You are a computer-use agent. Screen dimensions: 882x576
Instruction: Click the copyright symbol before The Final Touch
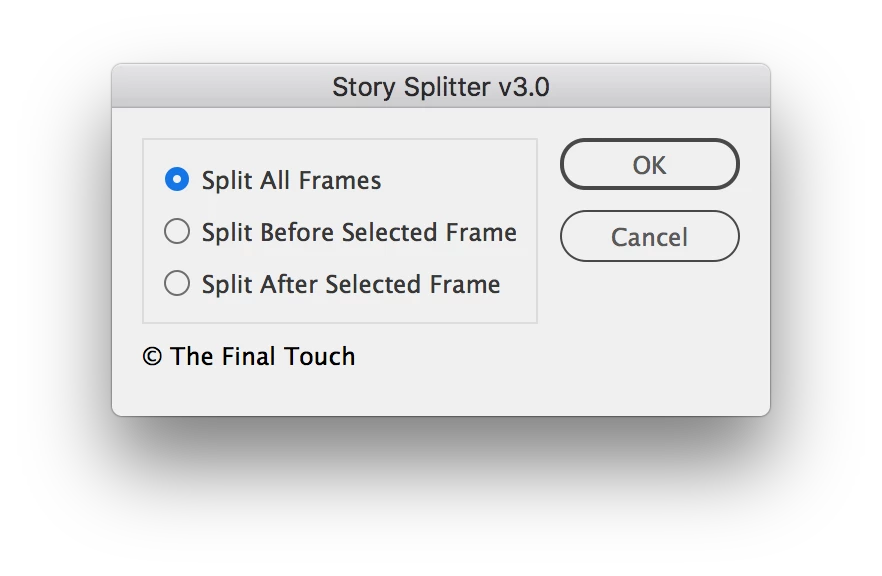tap(152, 357)
